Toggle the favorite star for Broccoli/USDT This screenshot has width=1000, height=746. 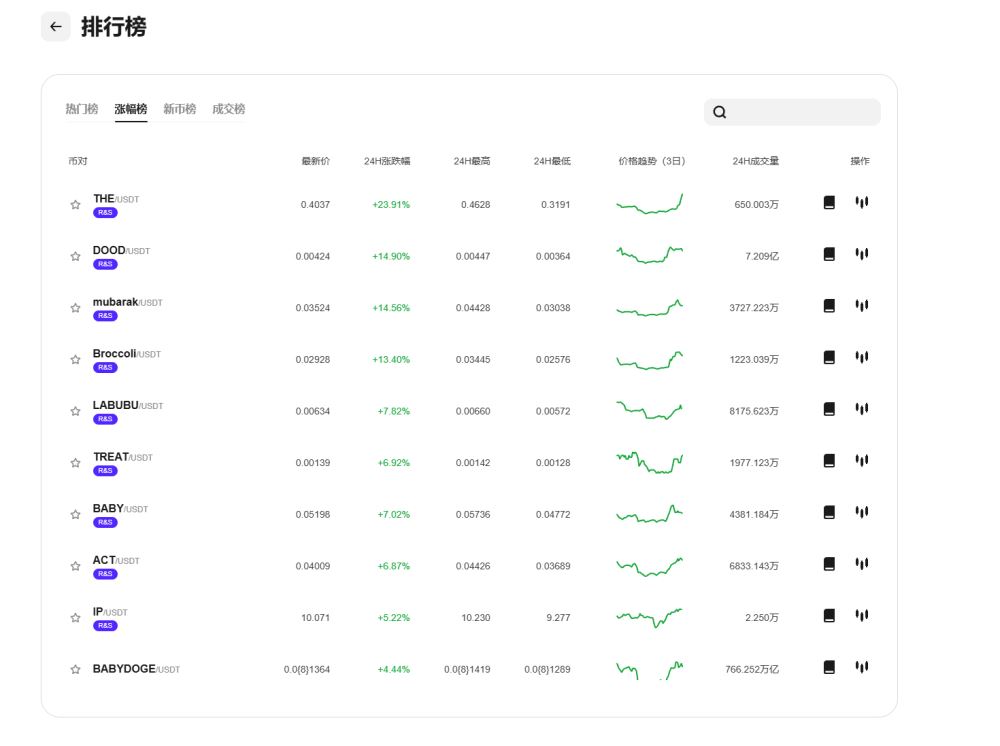(x=75, y=359)
